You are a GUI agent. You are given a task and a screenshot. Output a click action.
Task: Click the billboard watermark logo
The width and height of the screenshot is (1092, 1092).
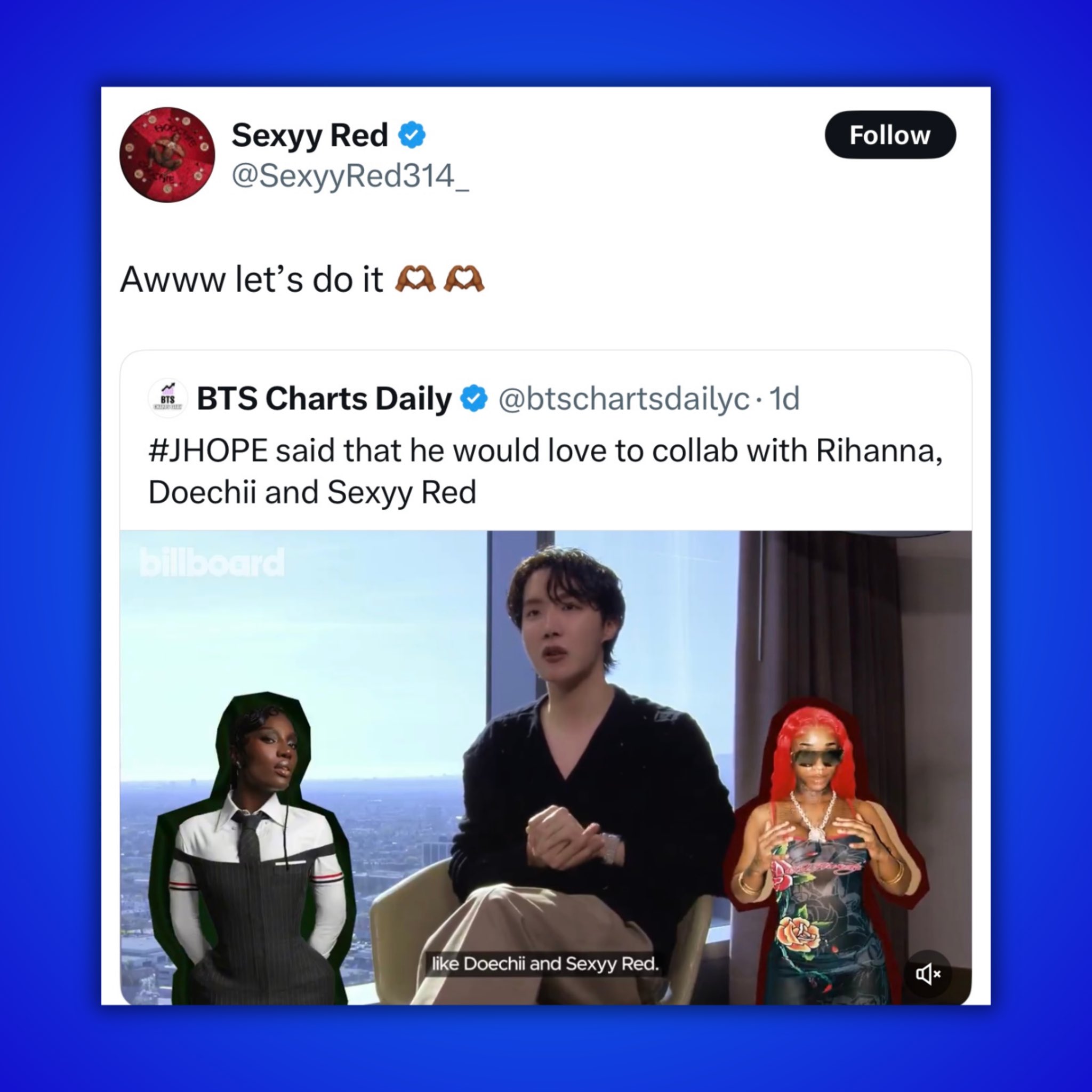212,563
